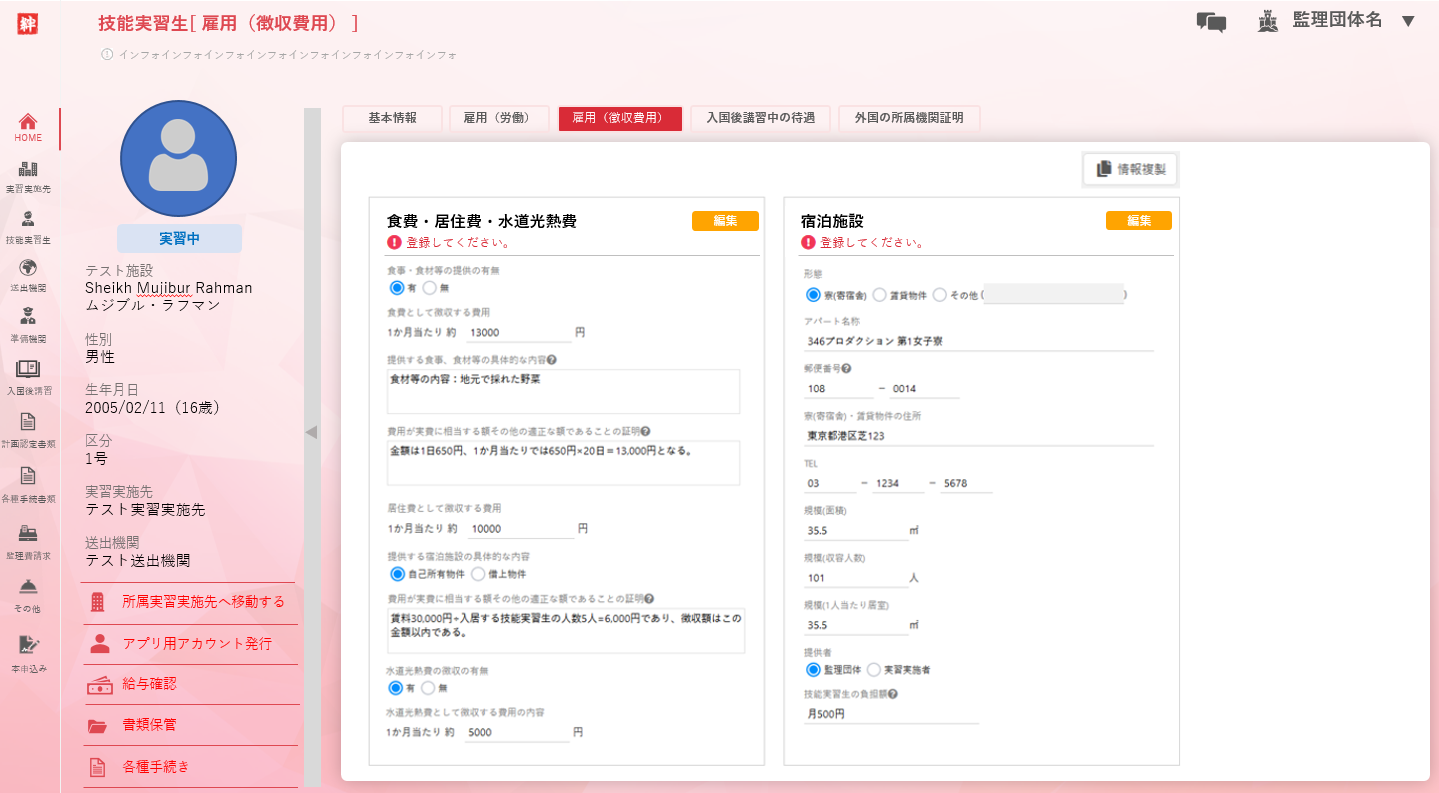The height and width of the screenshot is (793, 1439).
Task: Expand the 監理団体名 dropdown arrow
Action: coord(1409,21)
